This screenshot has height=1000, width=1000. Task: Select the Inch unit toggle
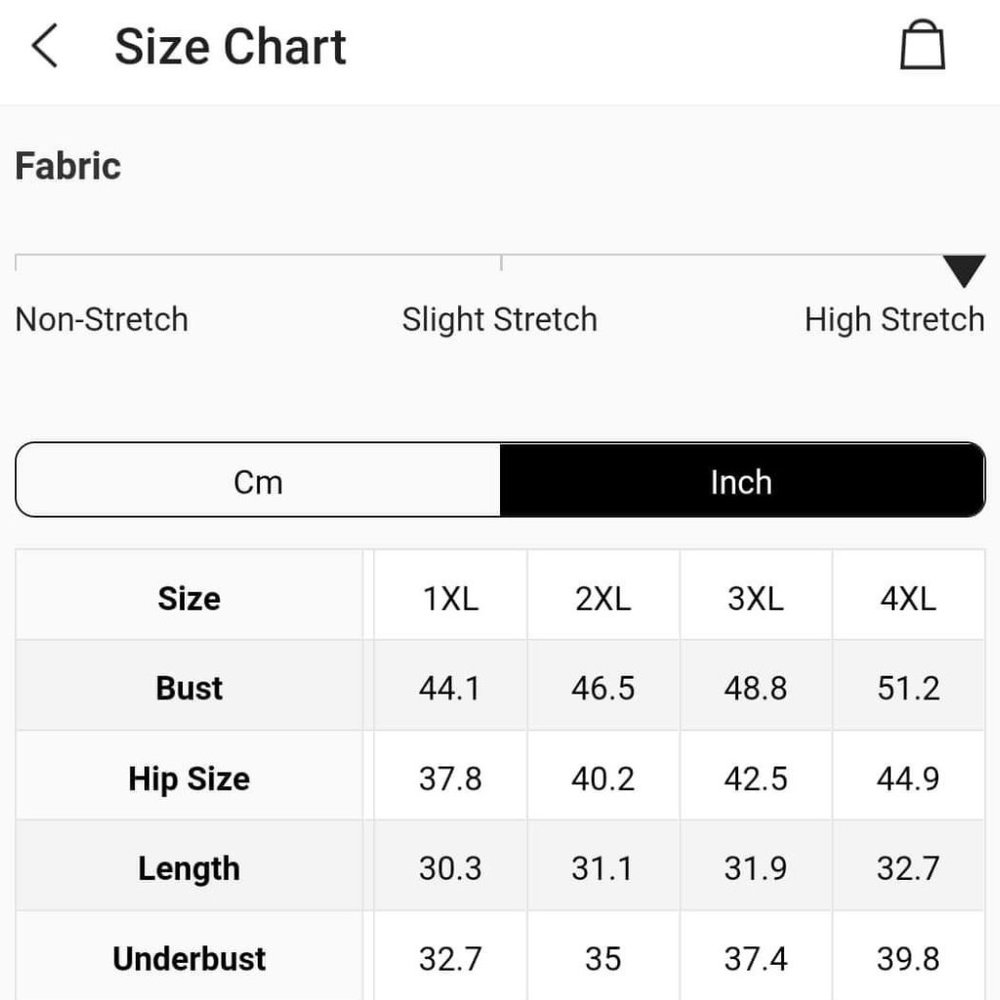click(742, 480)
